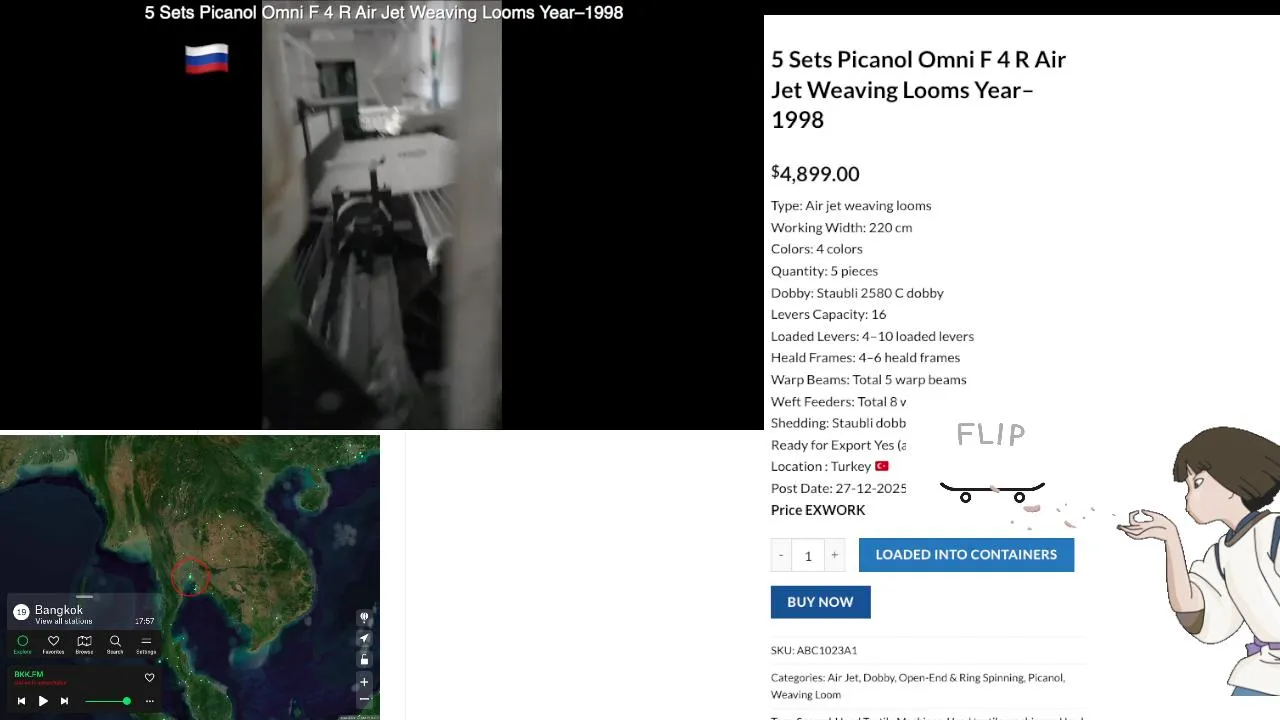Zoom out on the map with minus
The height and width of the screenshot is (720, 1280).
pos(364,698)
